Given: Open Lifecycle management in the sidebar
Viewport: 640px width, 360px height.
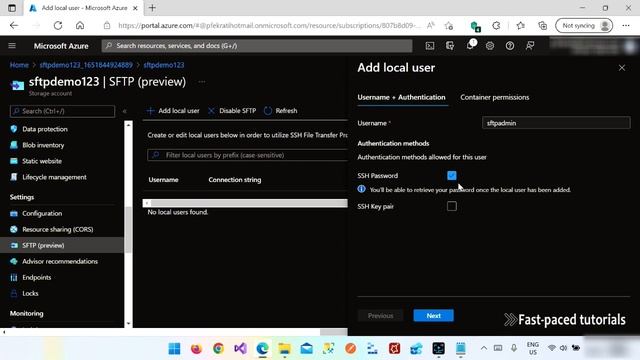Looking at the screenshot, I should [54, 177].
